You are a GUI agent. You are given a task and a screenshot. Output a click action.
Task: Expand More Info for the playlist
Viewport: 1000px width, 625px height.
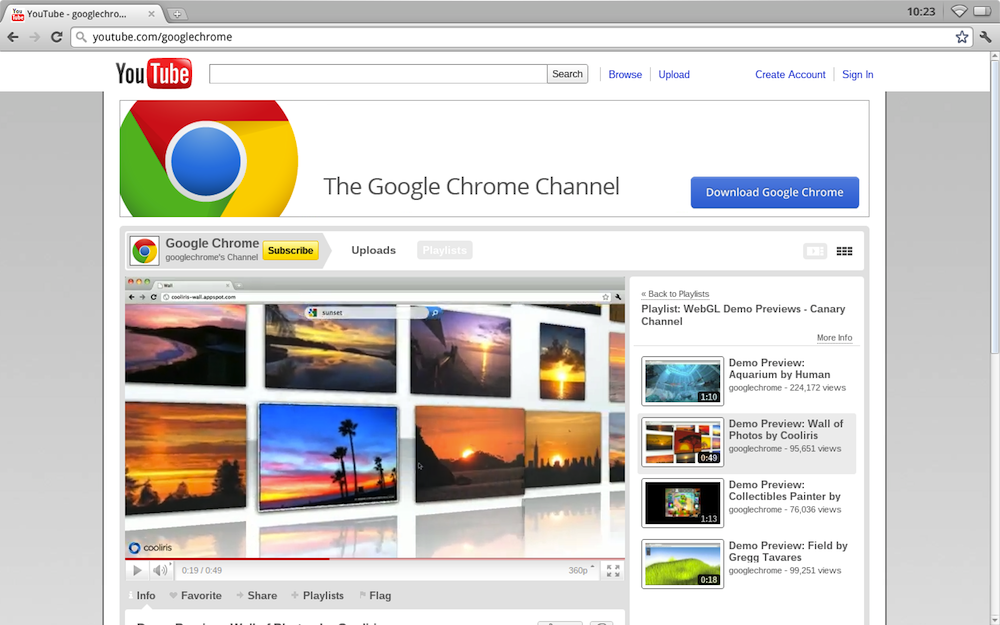[834, 338]
